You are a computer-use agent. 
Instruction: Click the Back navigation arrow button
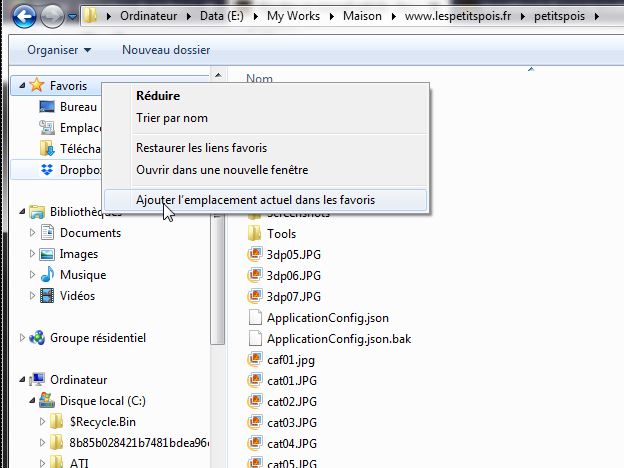(x=24, y=16)
